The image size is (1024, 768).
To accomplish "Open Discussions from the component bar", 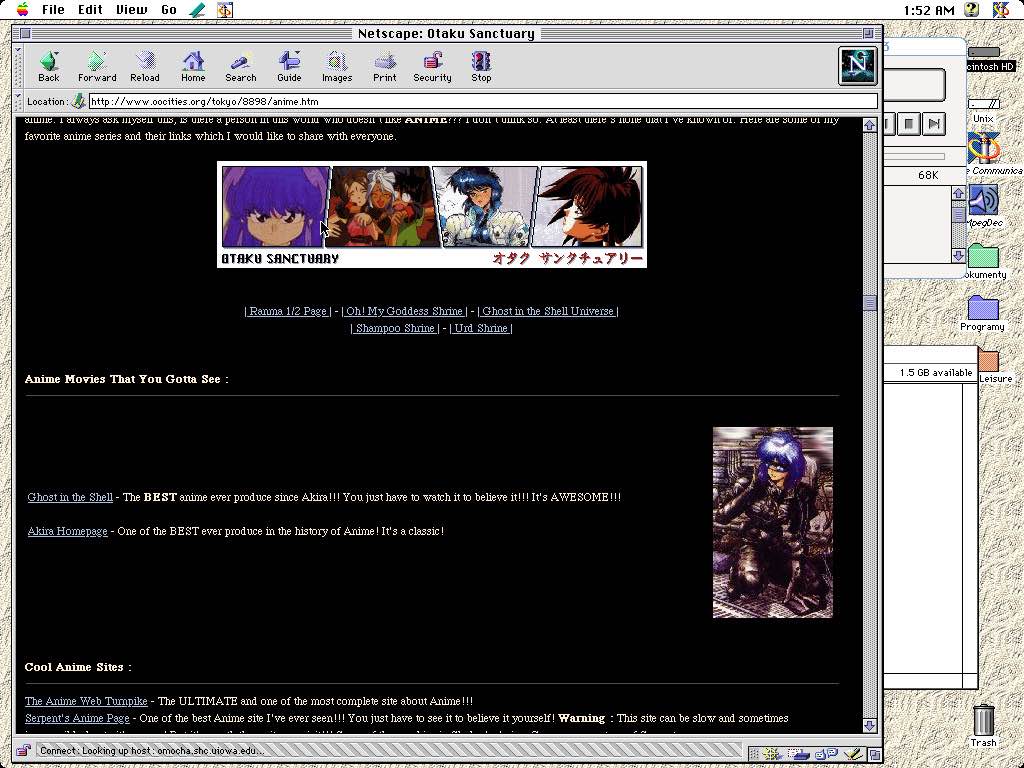I will click(x=827, y=754).
